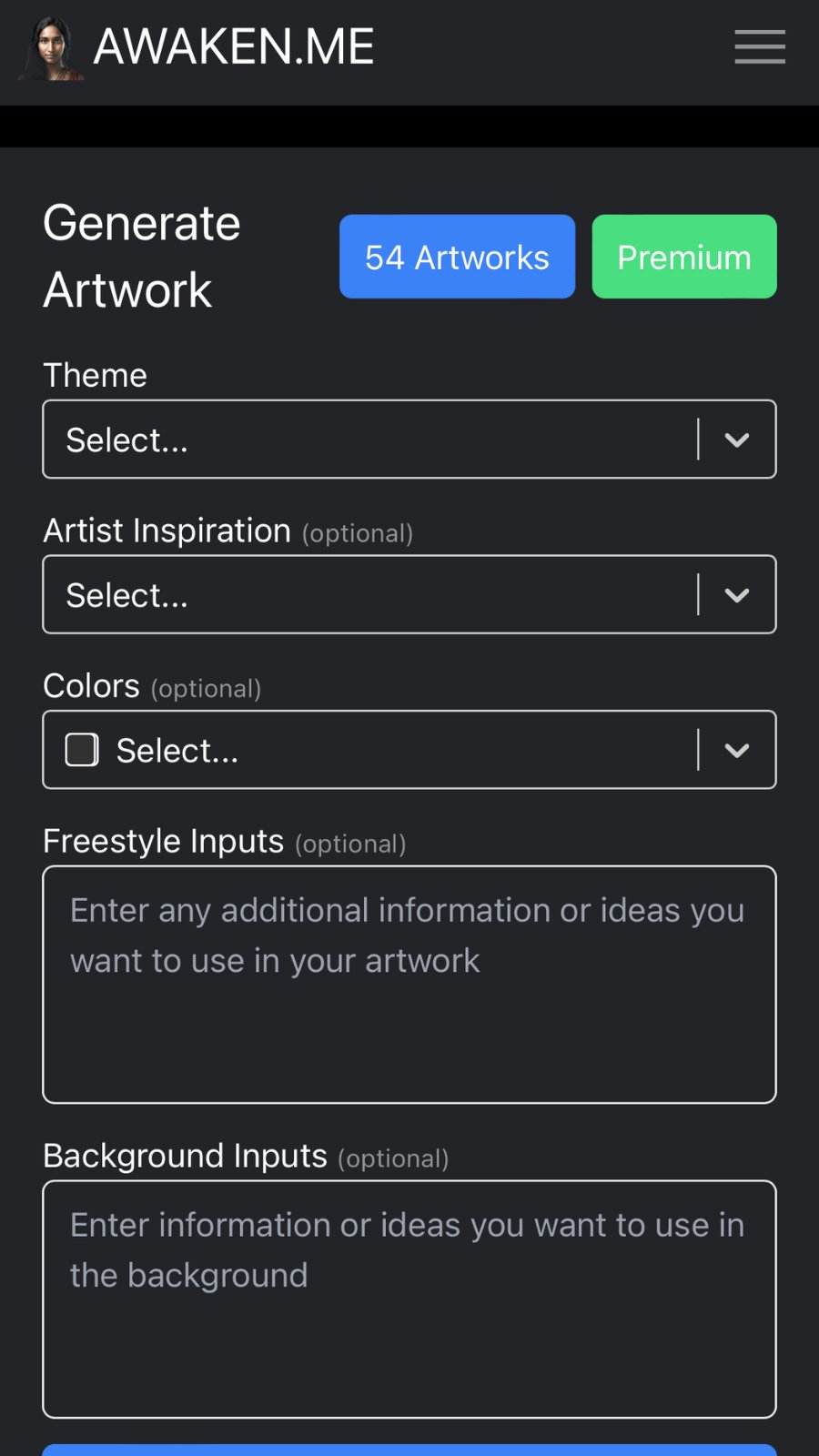
Task: Click the Theme field label
Action: [96, 375]
